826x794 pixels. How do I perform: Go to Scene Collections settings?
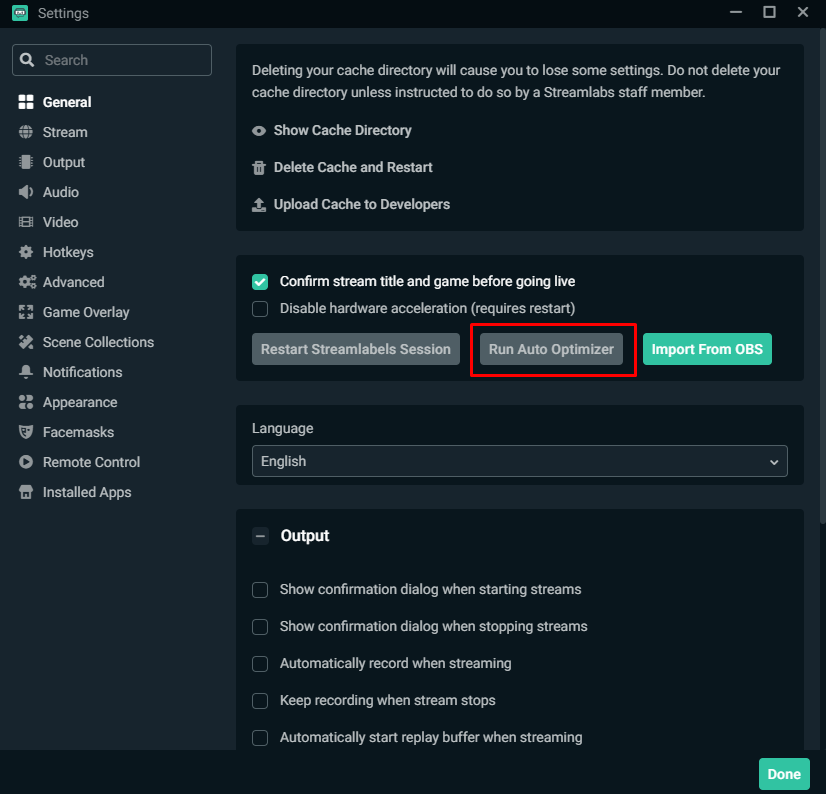(98, 342)
